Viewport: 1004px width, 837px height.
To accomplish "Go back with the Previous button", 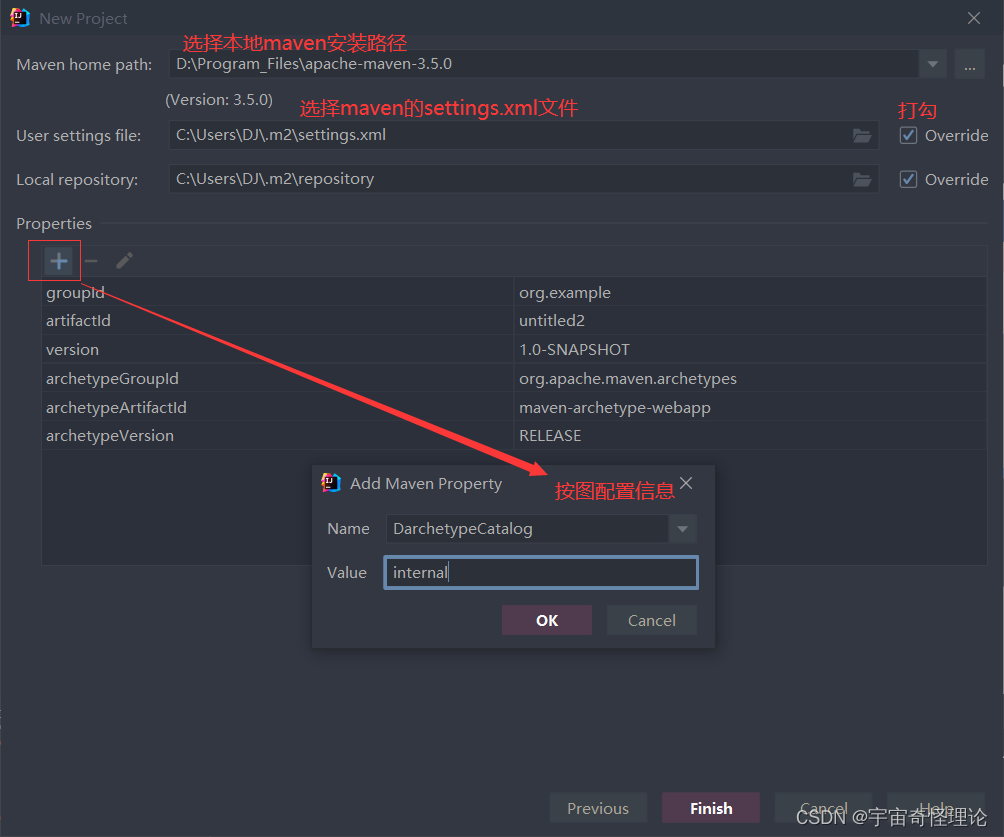I will pyautogui.click(x=598, y=808).
